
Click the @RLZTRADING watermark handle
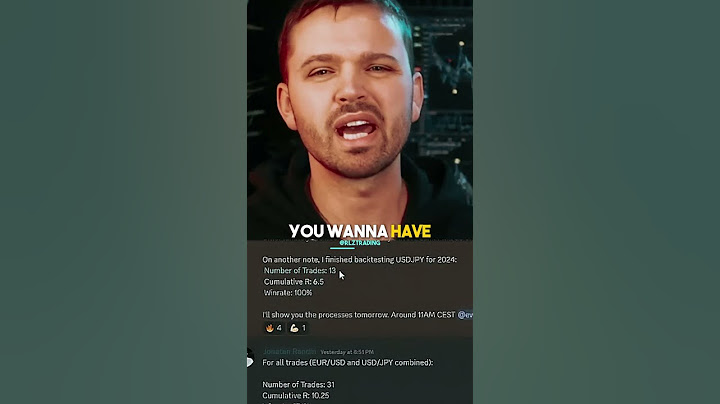point(360,242)
